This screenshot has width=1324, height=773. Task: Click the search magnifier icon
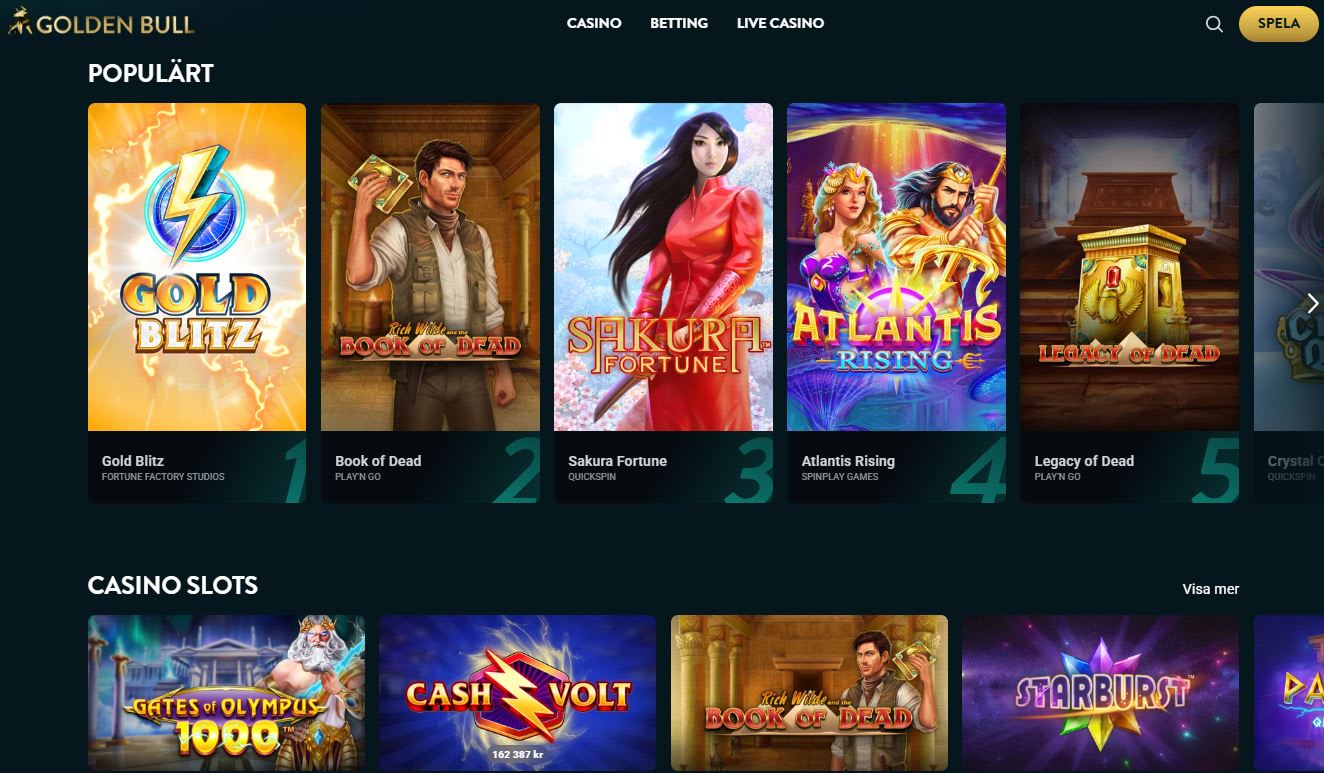coord(1214,24)
